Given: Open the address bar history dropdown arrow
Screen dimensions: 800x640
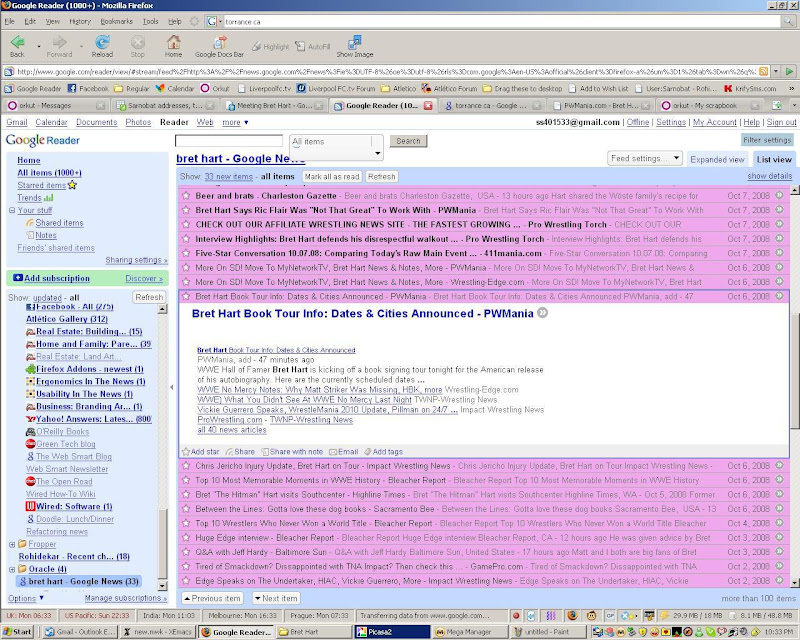Looking at the screenshot, I should [x=776, y=71].
